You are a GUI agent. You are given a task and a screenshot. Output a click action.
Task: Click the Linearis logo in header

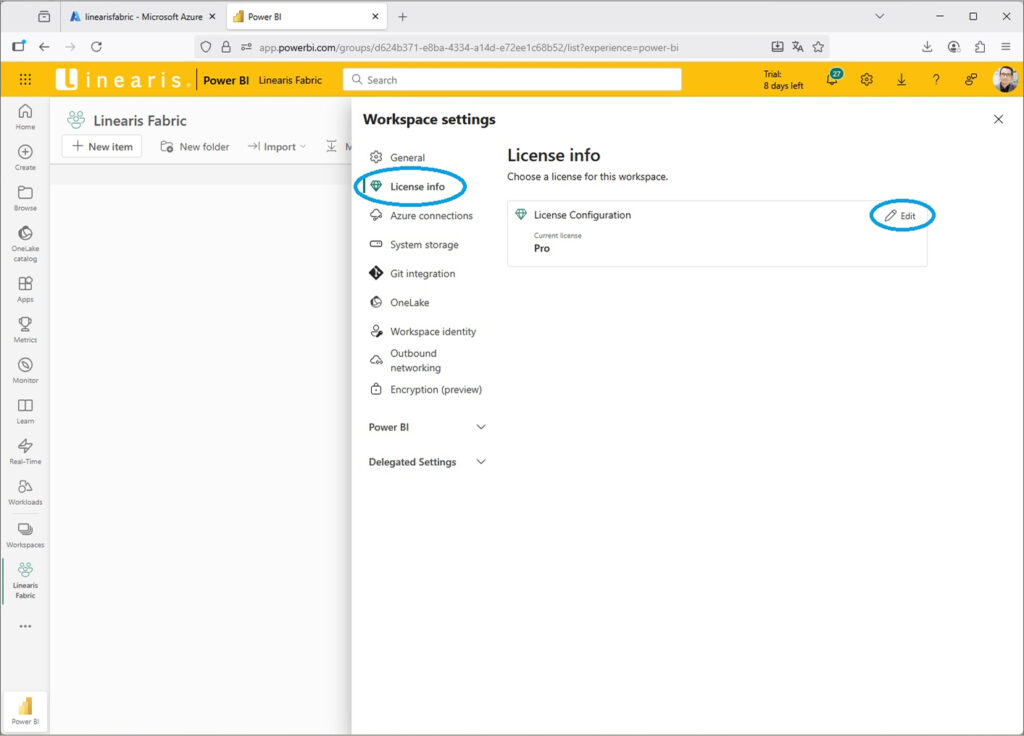pos(122,79)
